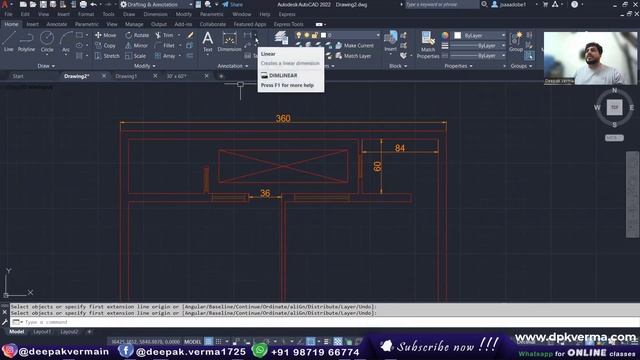Toggle lineweight display in status bar
Image resolution: width=640 pixels, height=360 pixels.
[326, 341]
